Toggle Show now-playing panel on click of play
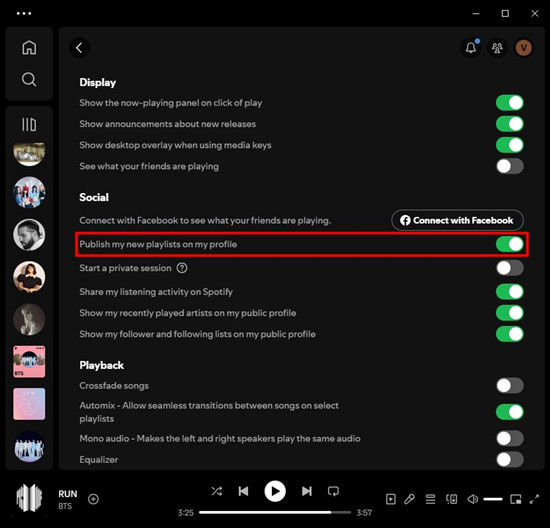Screen dimensions: 550x528 [x=510, y=103]
